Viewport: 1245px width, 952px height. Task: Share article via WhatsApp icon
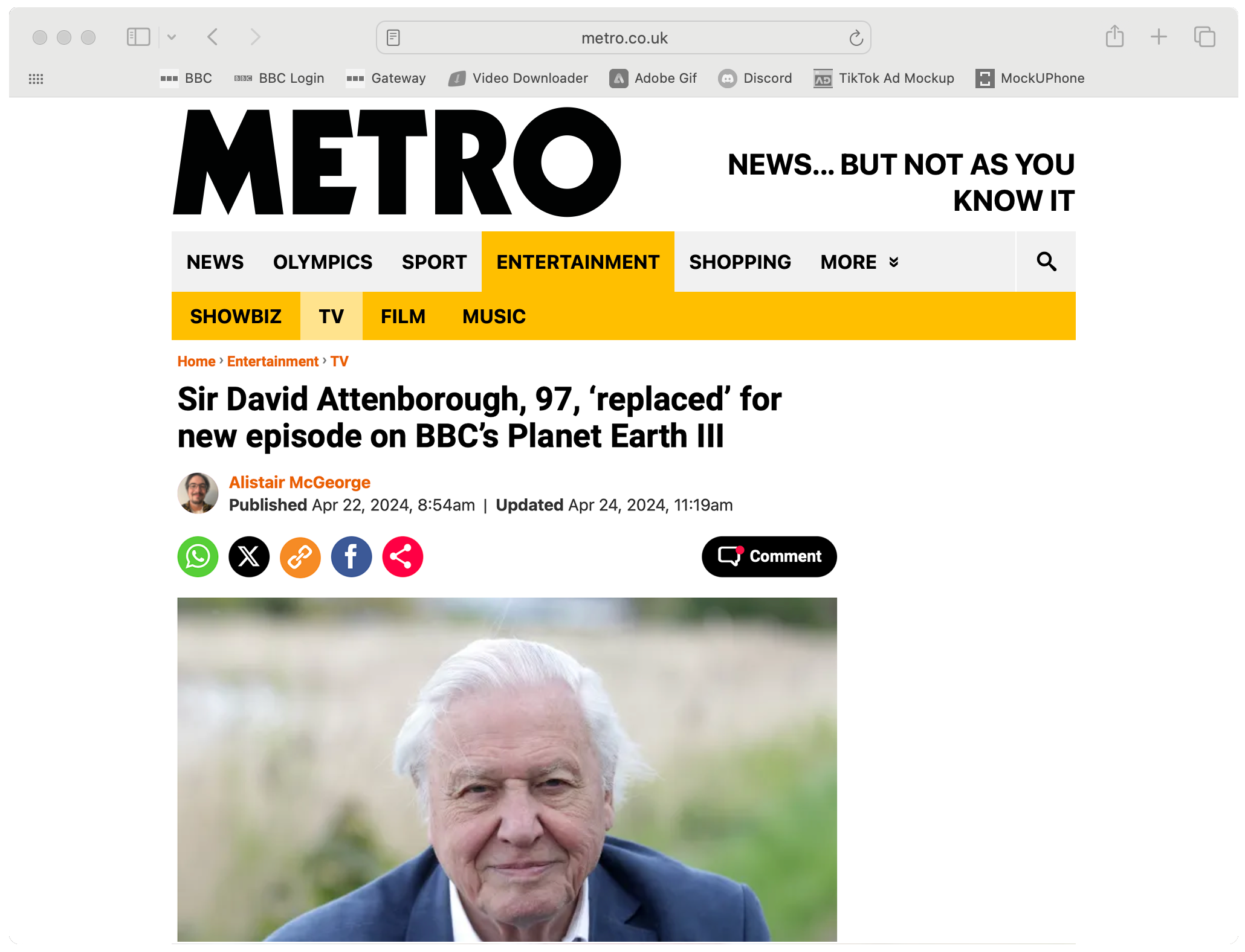pyautogui.click(x=198, y=556)
